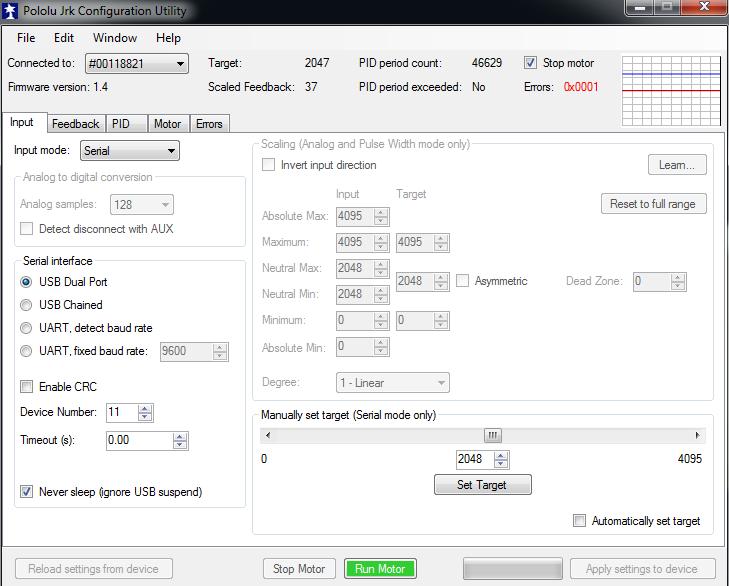Click Reset to full range button
The height and width of the screenshot is (586, 729).
coord(653,204)
